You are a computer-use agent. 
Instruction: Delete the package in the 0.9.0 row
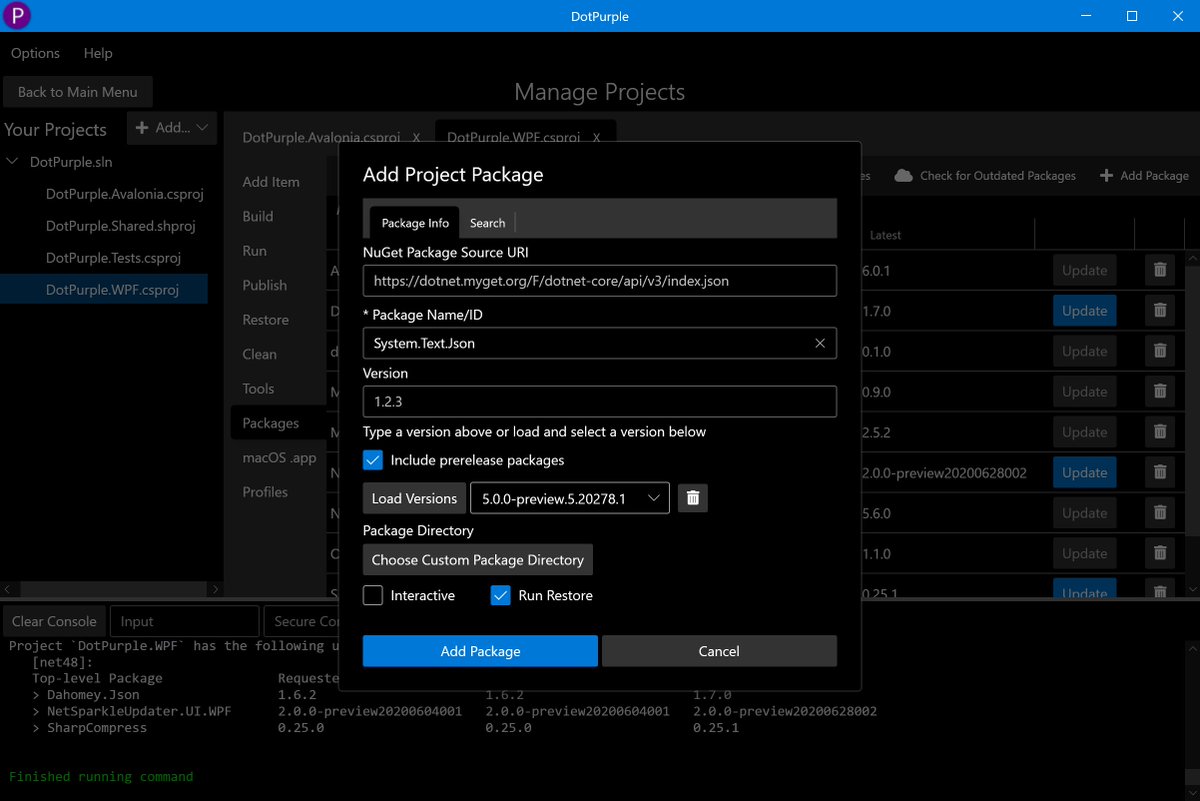point(1160,392)
